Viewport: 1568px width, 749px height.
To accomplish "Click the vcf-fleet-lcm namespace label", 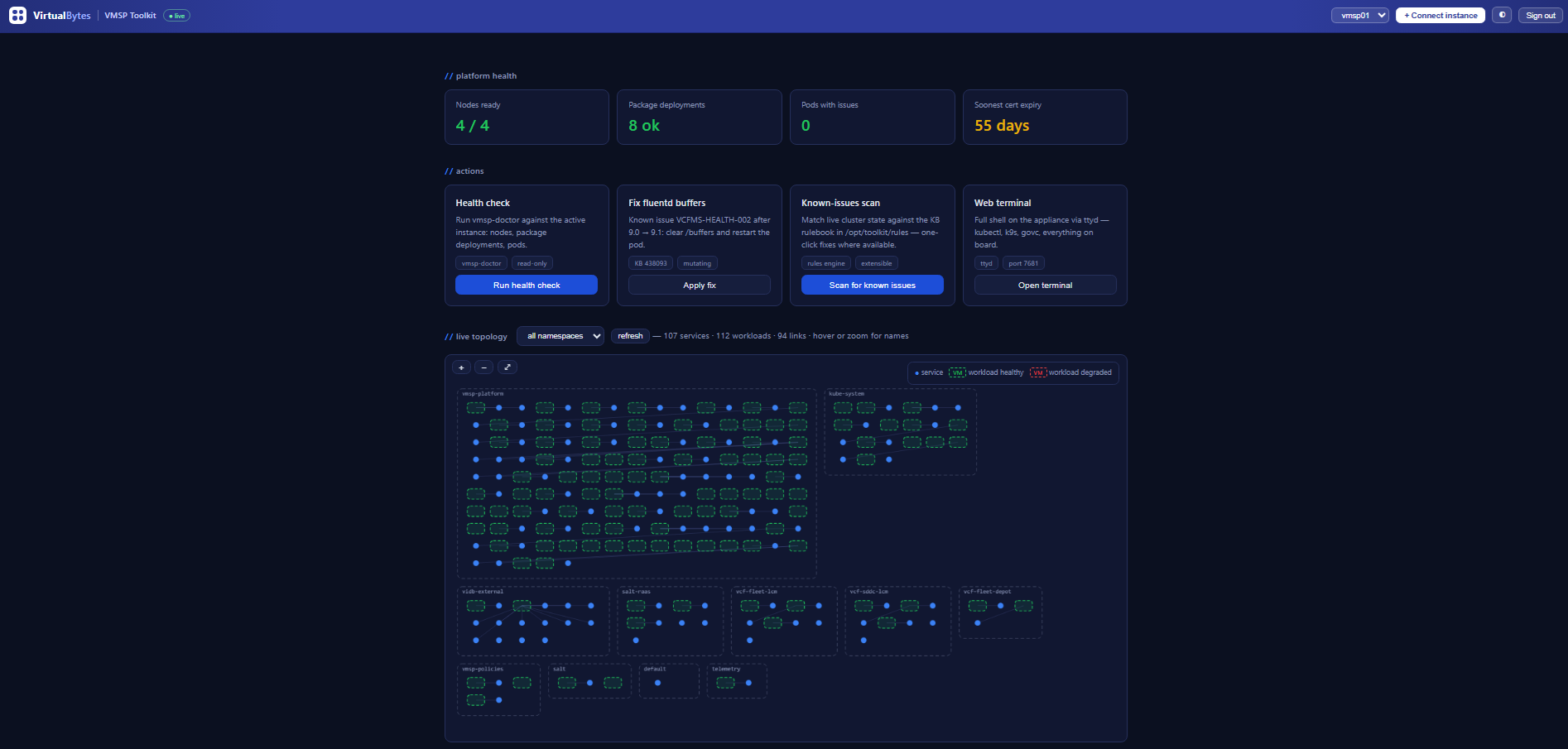I will click(x=757, y=592).
